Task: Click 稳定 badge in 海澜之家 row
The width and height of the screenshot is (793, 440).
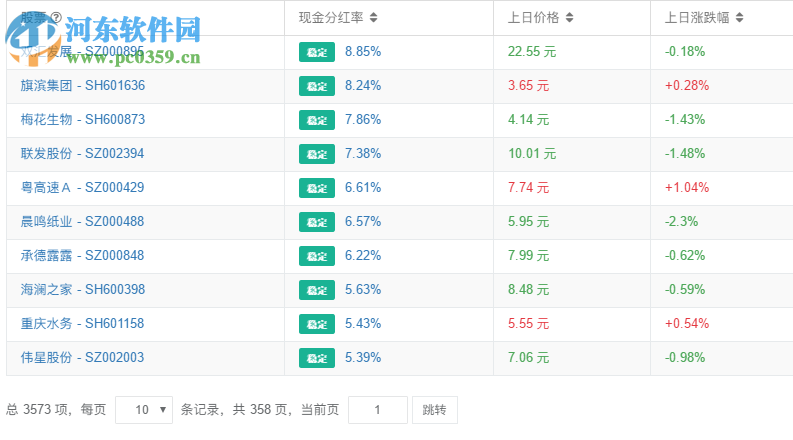Action: point(317,290)
